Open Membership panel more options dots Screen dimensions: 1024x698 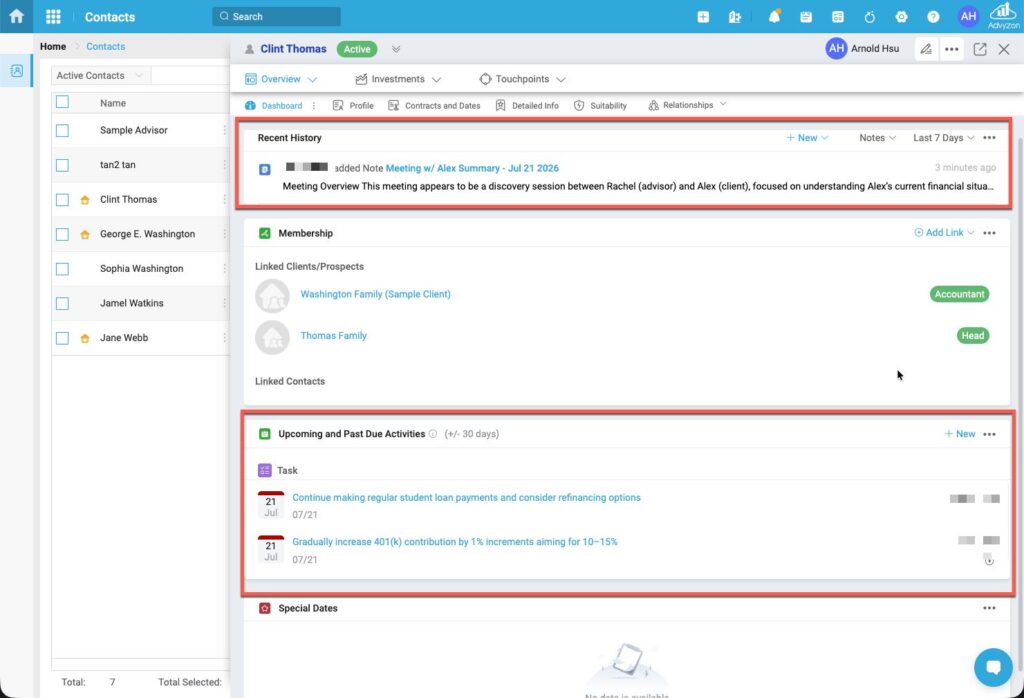[x=989, y=233]
